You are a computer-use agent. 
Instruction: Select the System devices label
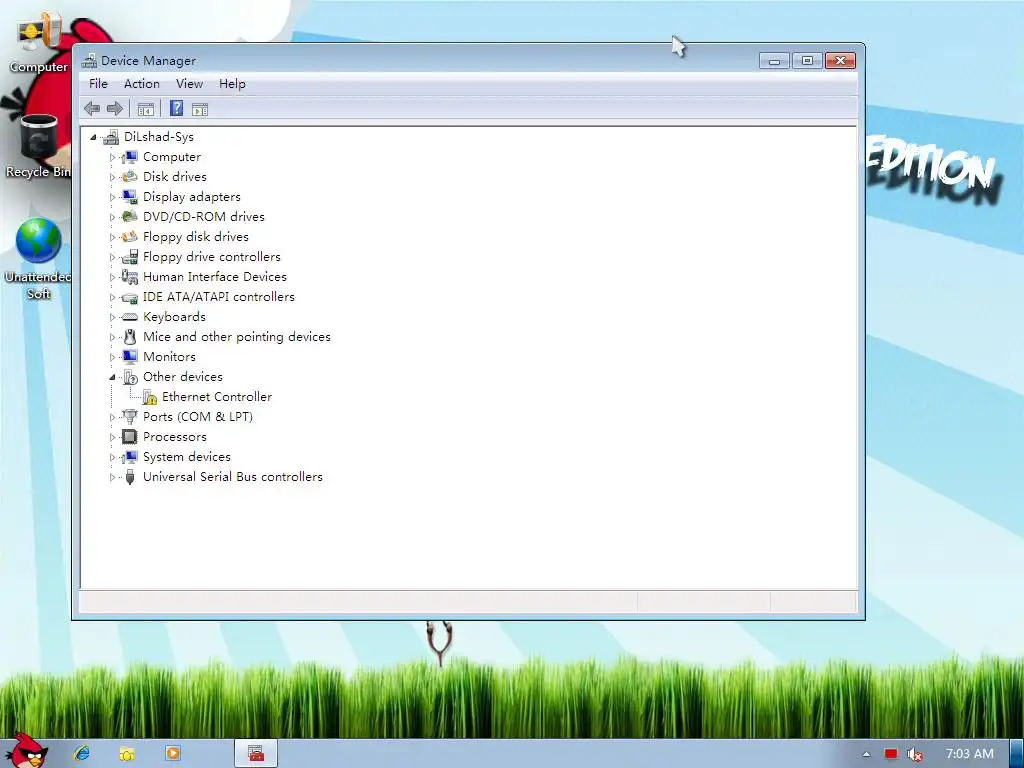click(187, 456)
